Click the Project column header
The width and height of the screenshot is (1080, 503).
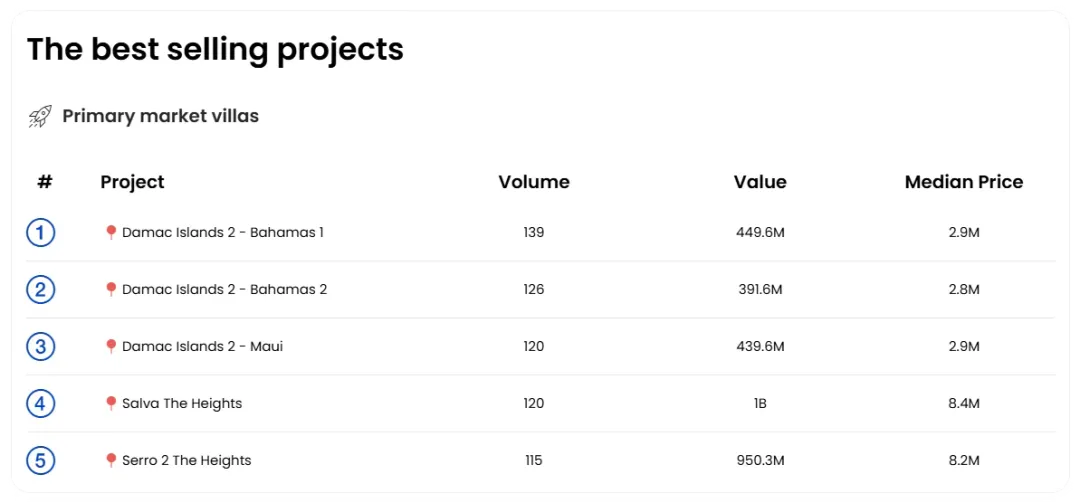pos(132,182)
